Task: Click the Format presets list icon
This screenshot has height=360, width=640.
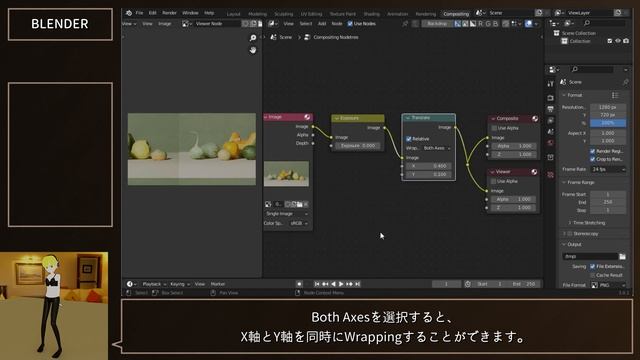Action: pyautogui.click(x=615, y=96)
